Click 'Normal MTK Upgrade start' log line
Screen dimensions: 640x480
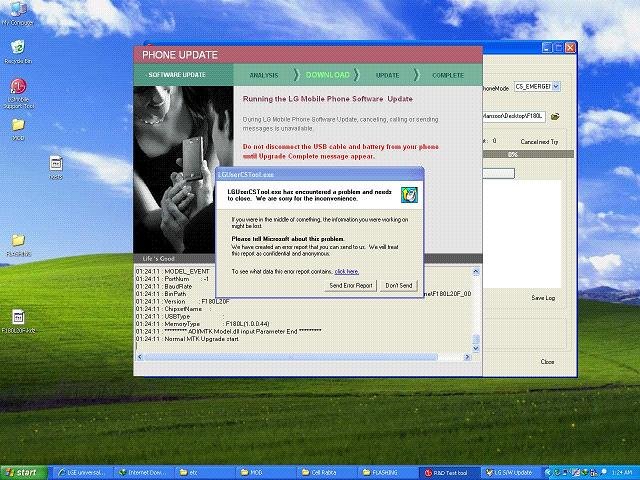coord(187,339)
